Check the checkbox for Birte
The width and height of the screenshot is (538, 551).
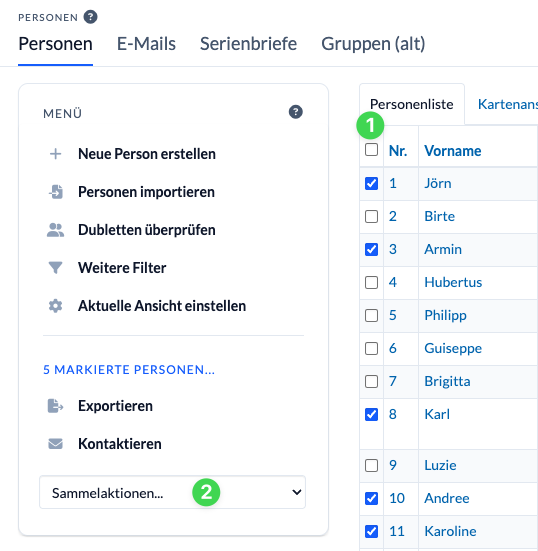[371, 216]
